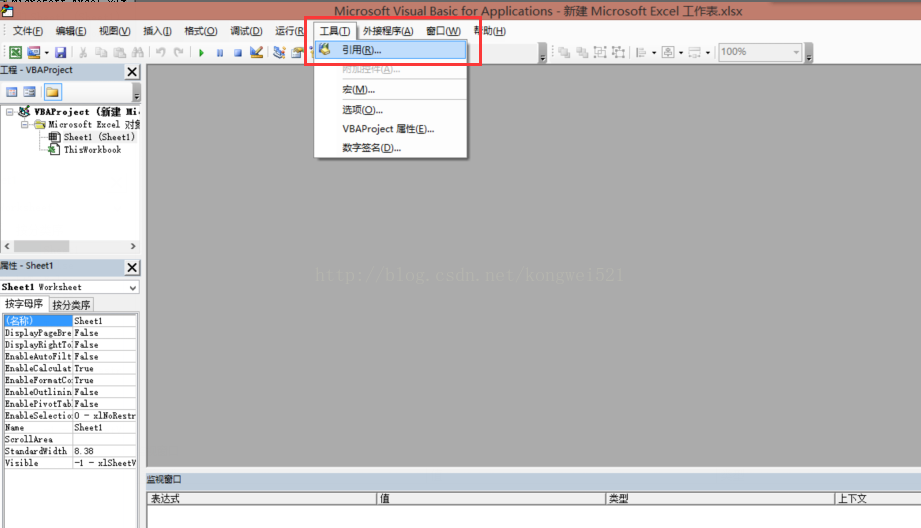Click Bring to Front toolbar icon
Image resolution: width=921 pixels, height=528 pixels.
[564, 52]
